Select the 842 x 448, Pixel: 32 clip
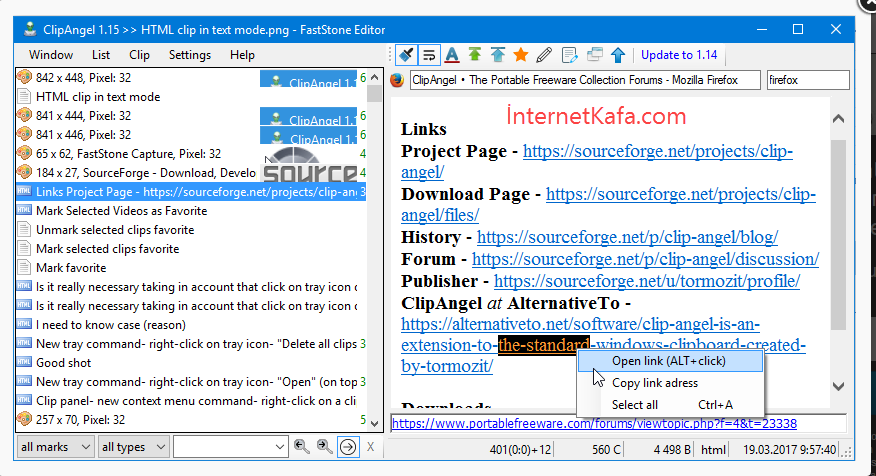 [x=191, y=78]
